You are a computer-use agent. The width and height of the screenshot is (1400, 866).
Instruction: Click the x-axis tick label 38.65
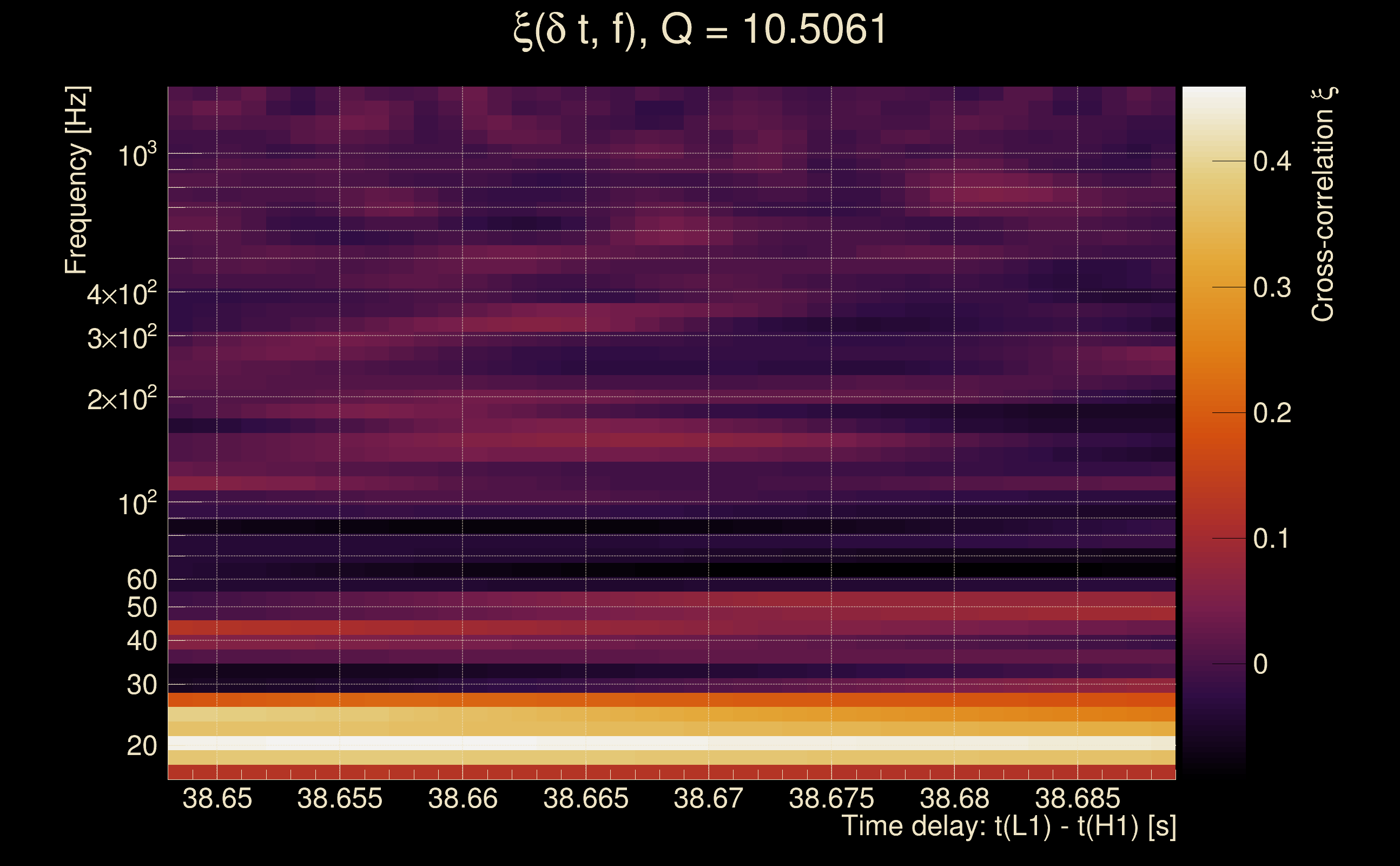(x=217, y=798)
